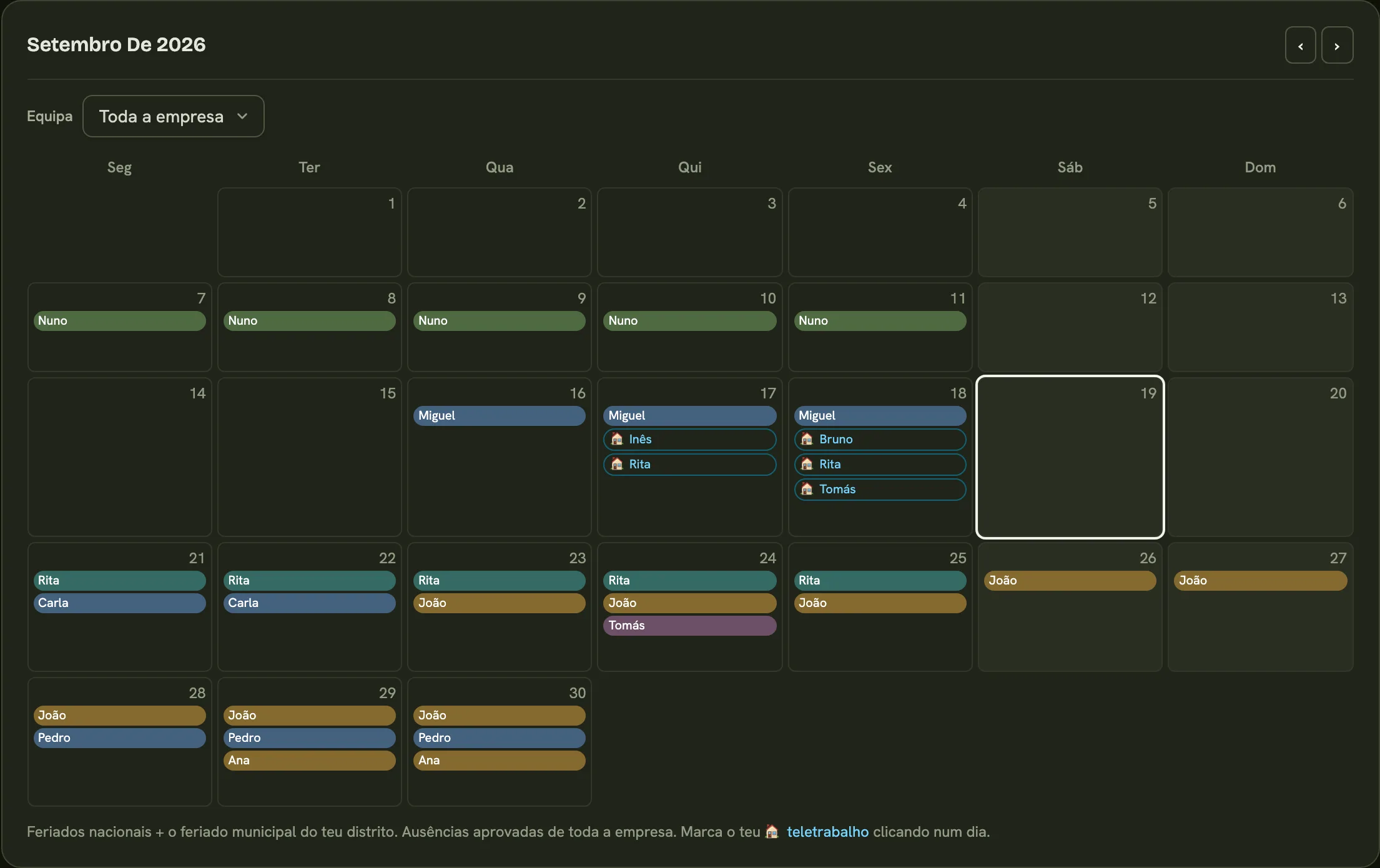Image resolution: width=1380 pixels, height=868 pixels.
Task: Select day 3 cell
Action: point(689,232)
